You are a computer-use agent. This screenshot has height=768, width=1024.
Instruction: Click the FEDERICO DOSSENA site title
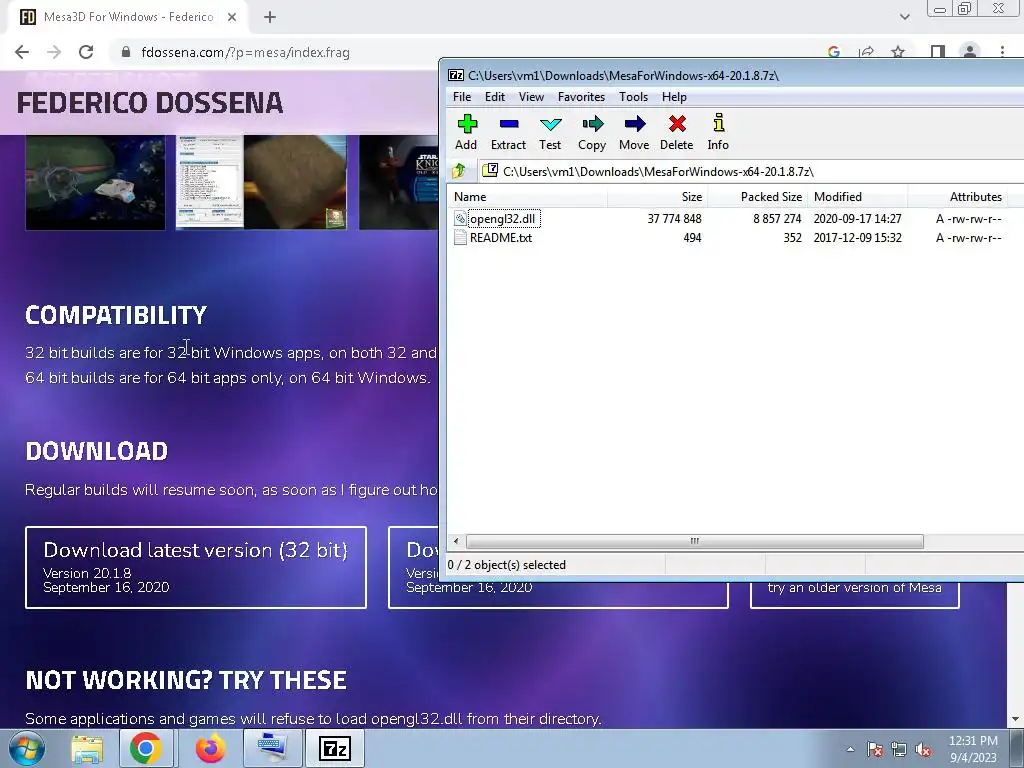click(x=150, y=103)
